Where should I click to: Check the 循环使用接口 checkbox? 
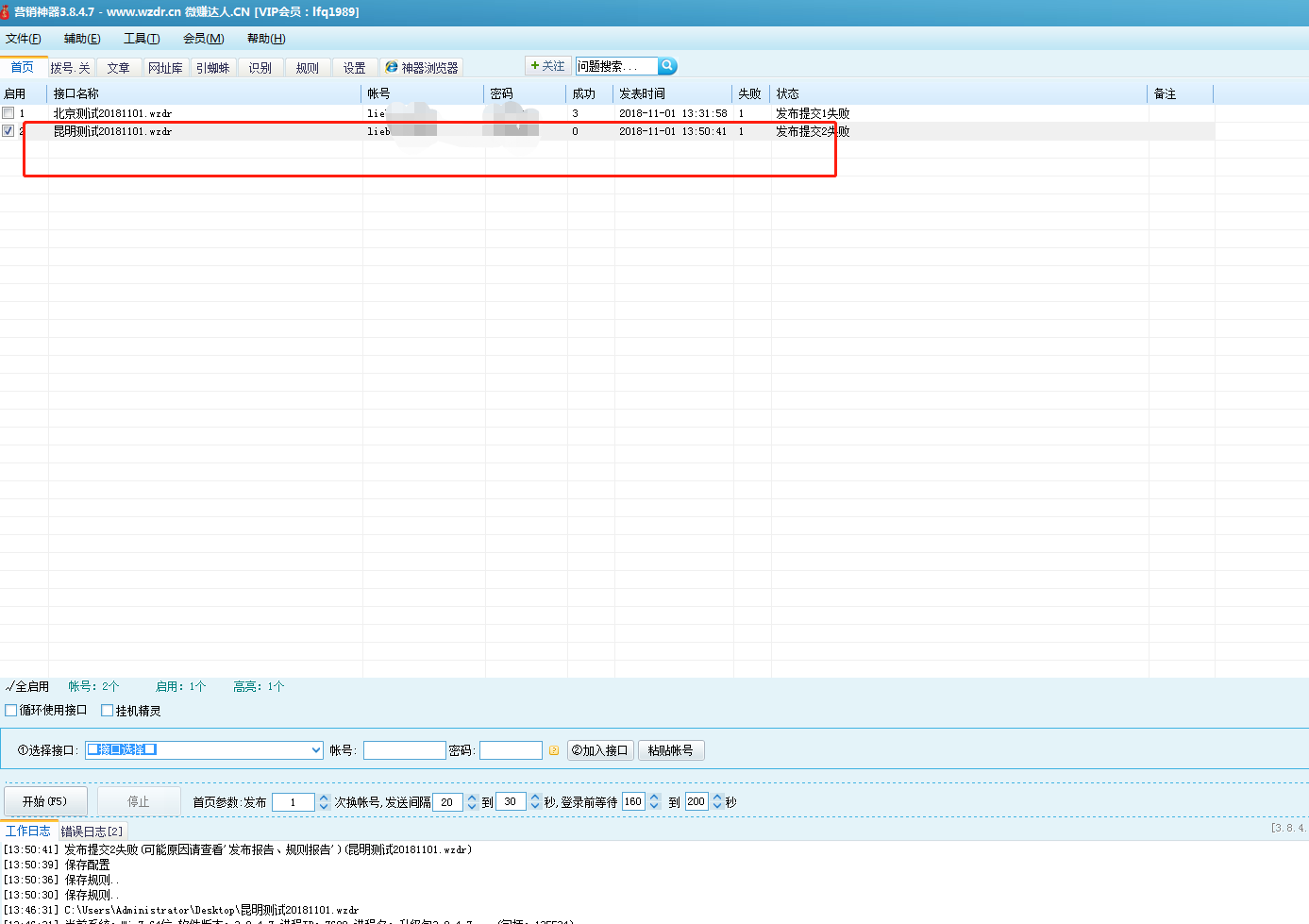11,711
